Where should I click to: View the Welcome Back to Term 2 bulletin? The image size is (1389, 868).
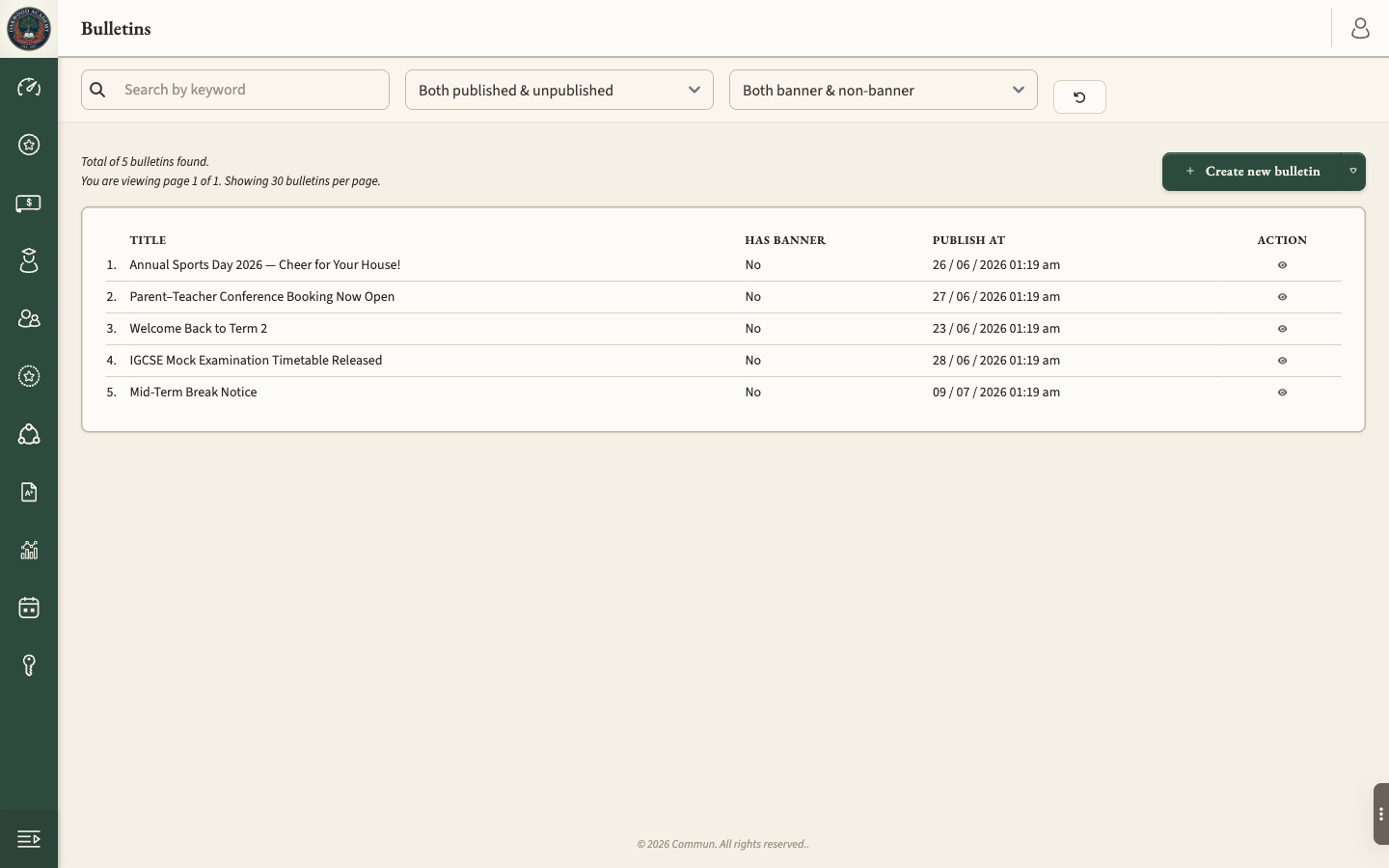tap(1282, 329)
